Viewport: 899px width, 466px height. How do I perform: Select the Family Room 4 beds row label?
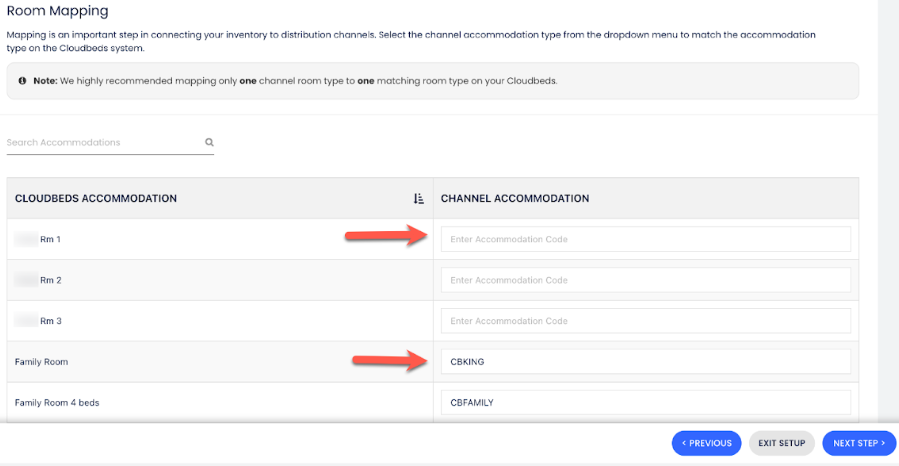pyautogui.click(x=57, y=403)
